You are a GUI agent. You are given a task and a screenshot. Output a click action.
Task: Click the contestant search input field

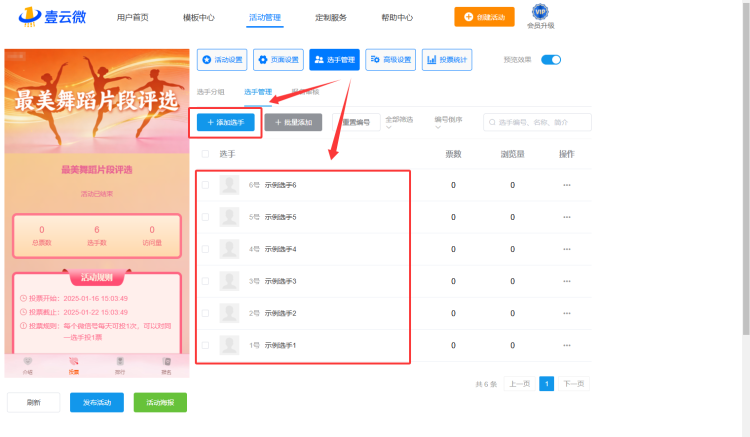point(537,122)
